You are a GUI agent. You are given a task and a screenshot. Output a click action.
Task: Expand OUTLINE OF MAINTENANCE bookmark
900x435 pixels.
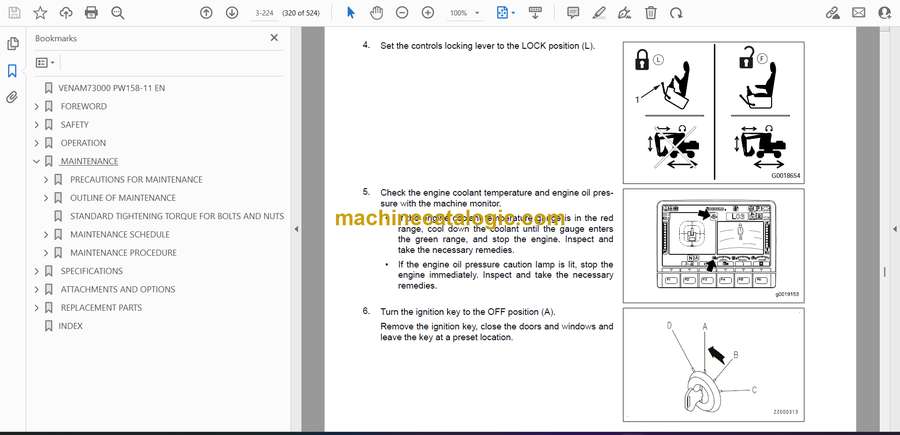(x=46, y=198)
